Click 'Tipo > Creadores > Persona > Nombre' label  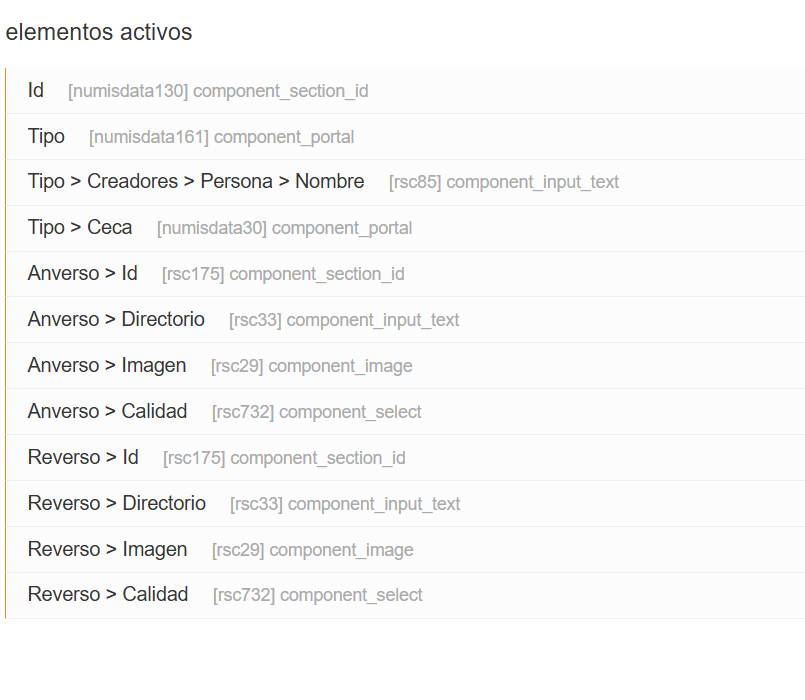tap(196, 182)
